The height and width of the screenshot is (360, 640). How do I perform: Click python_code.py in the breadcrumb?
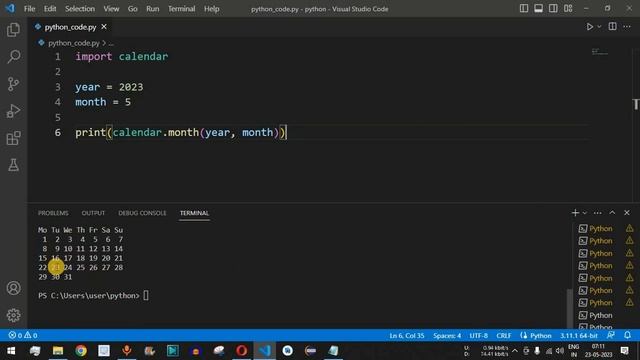click(x=73, y=43)
